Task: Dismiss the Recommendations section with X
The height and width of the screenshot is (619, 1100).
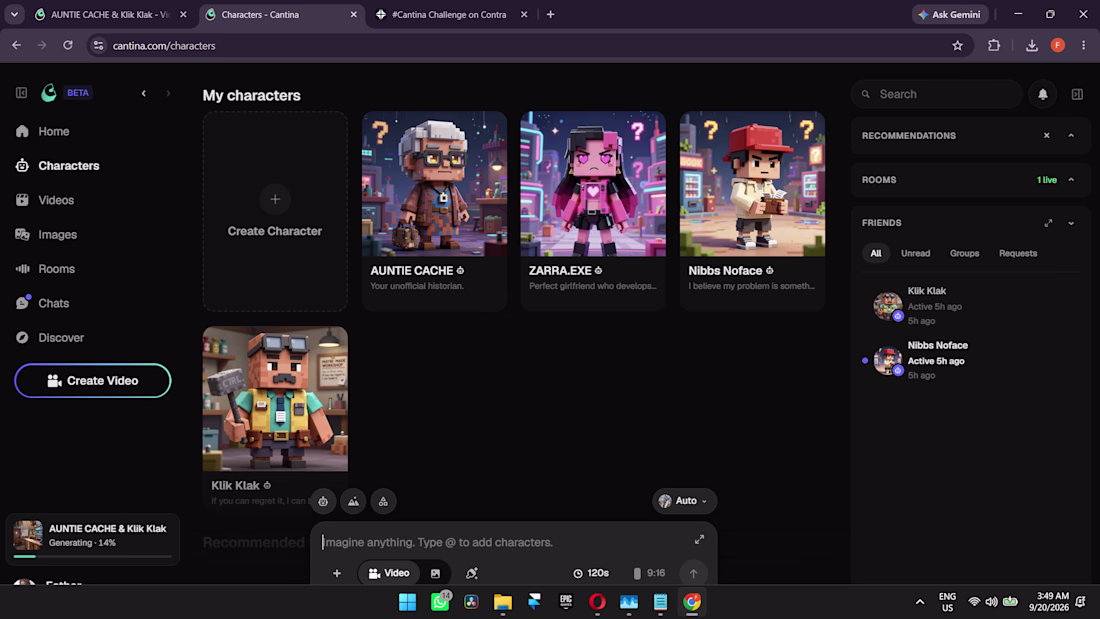Action: pyautogui.click(x=1046, y=135)
